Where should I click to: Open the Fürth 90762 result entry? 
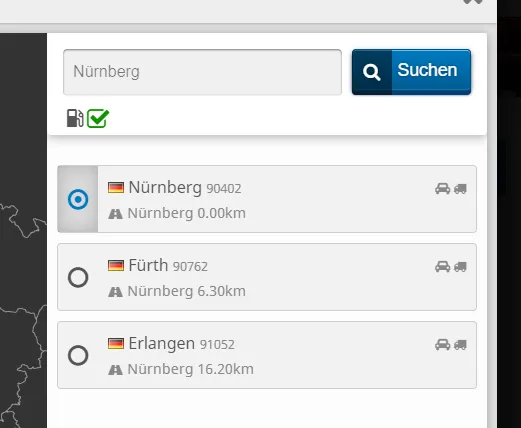[267, 277]
